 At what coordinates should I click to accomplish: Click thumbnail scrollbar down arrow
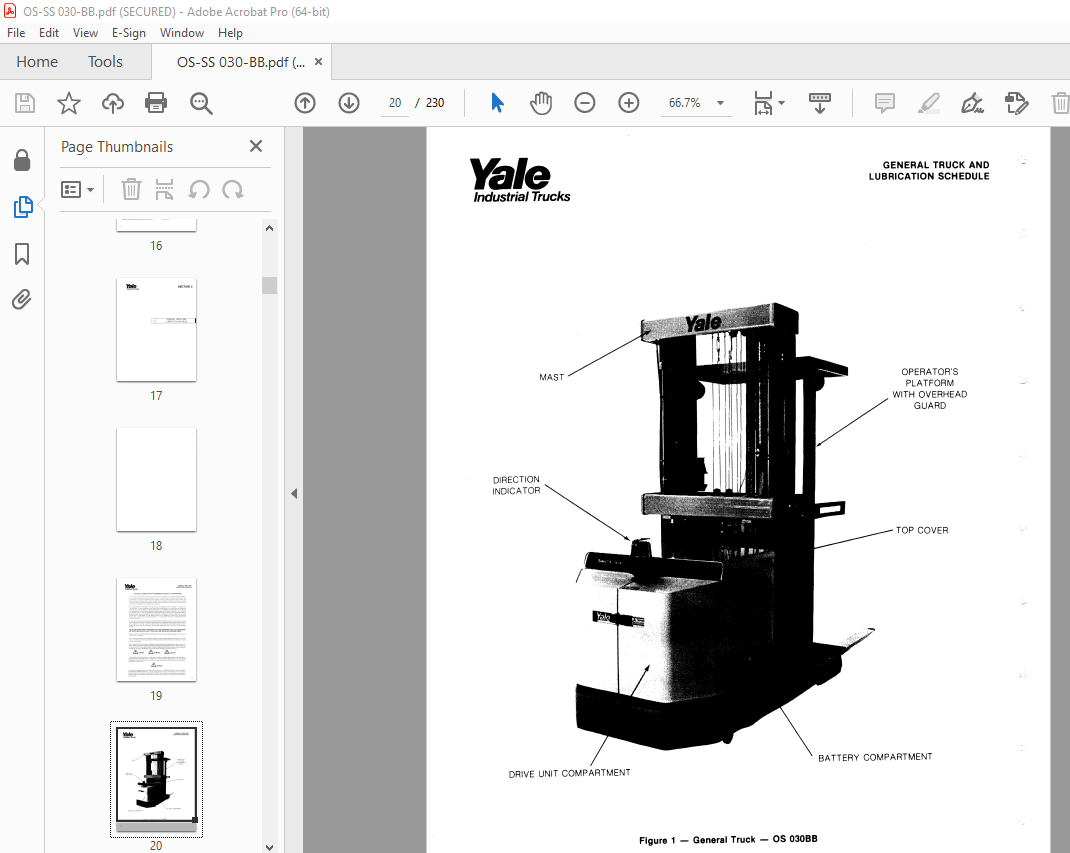[x=270, y=847]
